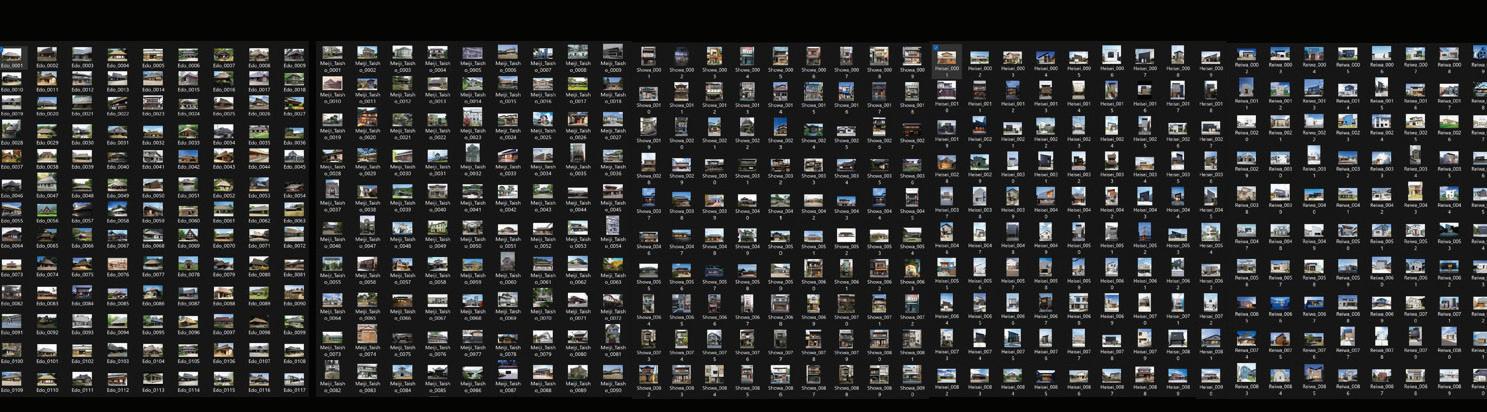Viewport: 1487px width, 412px height.
Task: Choose the Meiji_Taisho_0082 image
Action: [332, 371]
